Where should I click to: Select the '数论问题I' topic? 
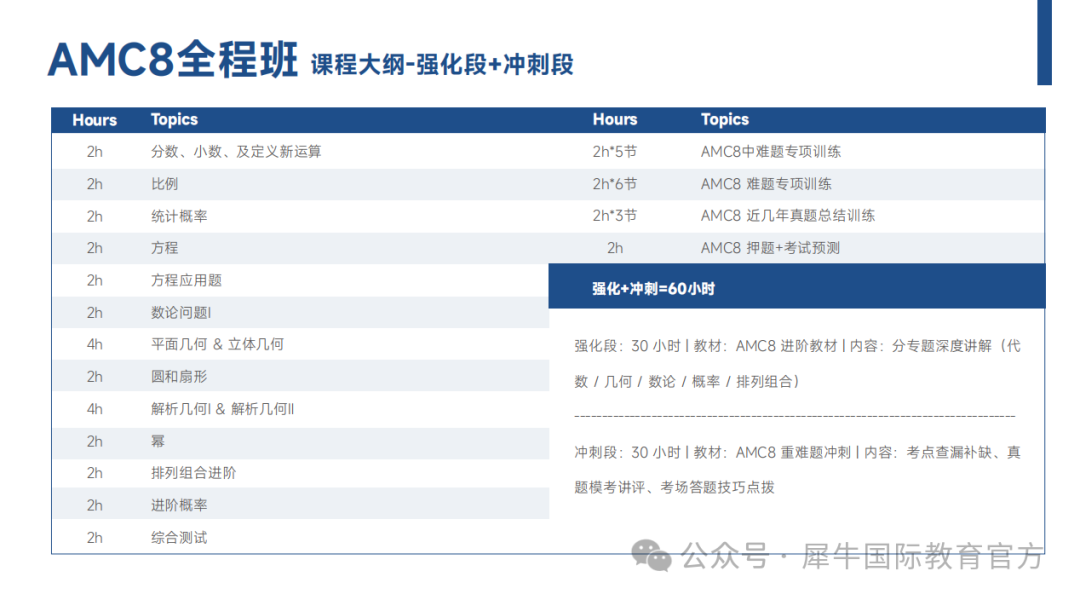(181, 313)
